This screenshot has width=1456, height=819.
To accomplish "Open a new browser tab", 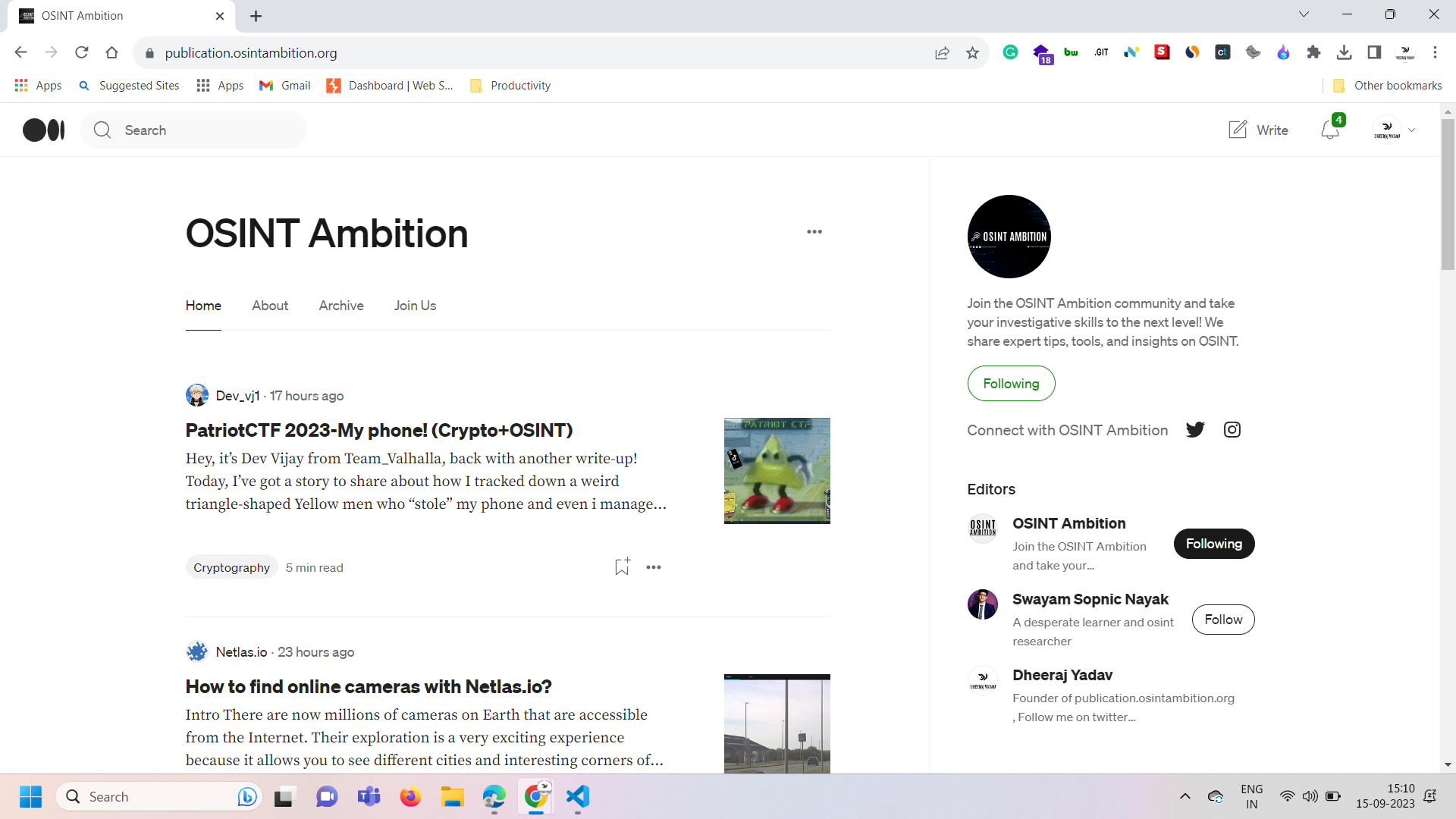I will click(256, 16).
